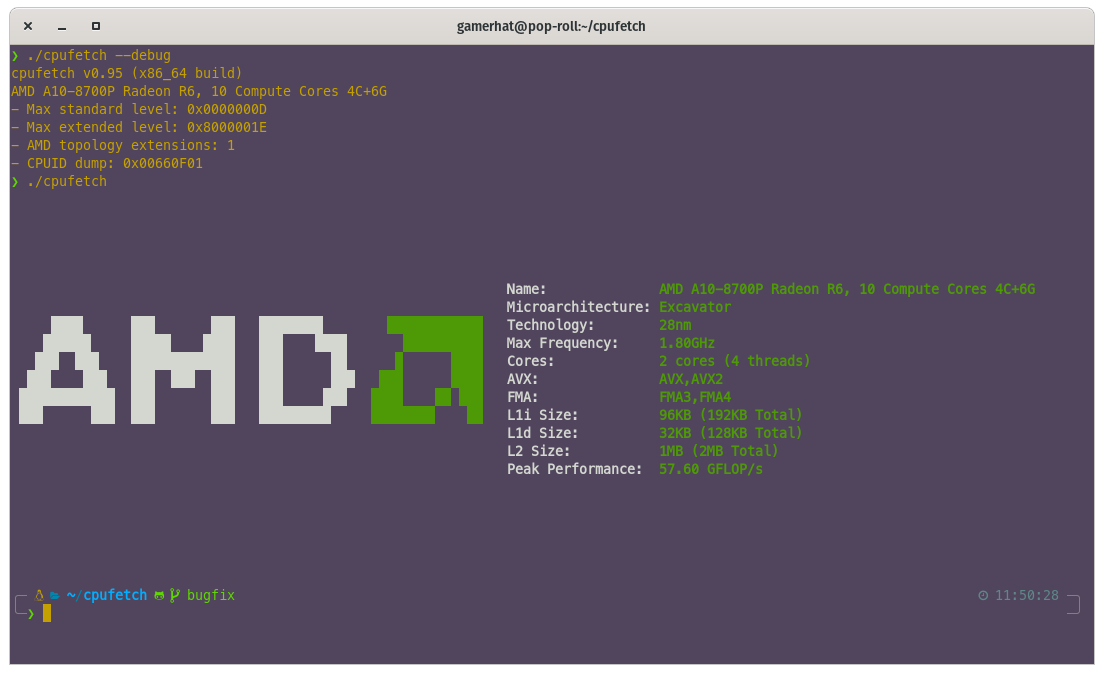Click the ~/cpufetch path in the prompt
The height and width of the screenshot is (674, 1104).
[x=105, y=594]
